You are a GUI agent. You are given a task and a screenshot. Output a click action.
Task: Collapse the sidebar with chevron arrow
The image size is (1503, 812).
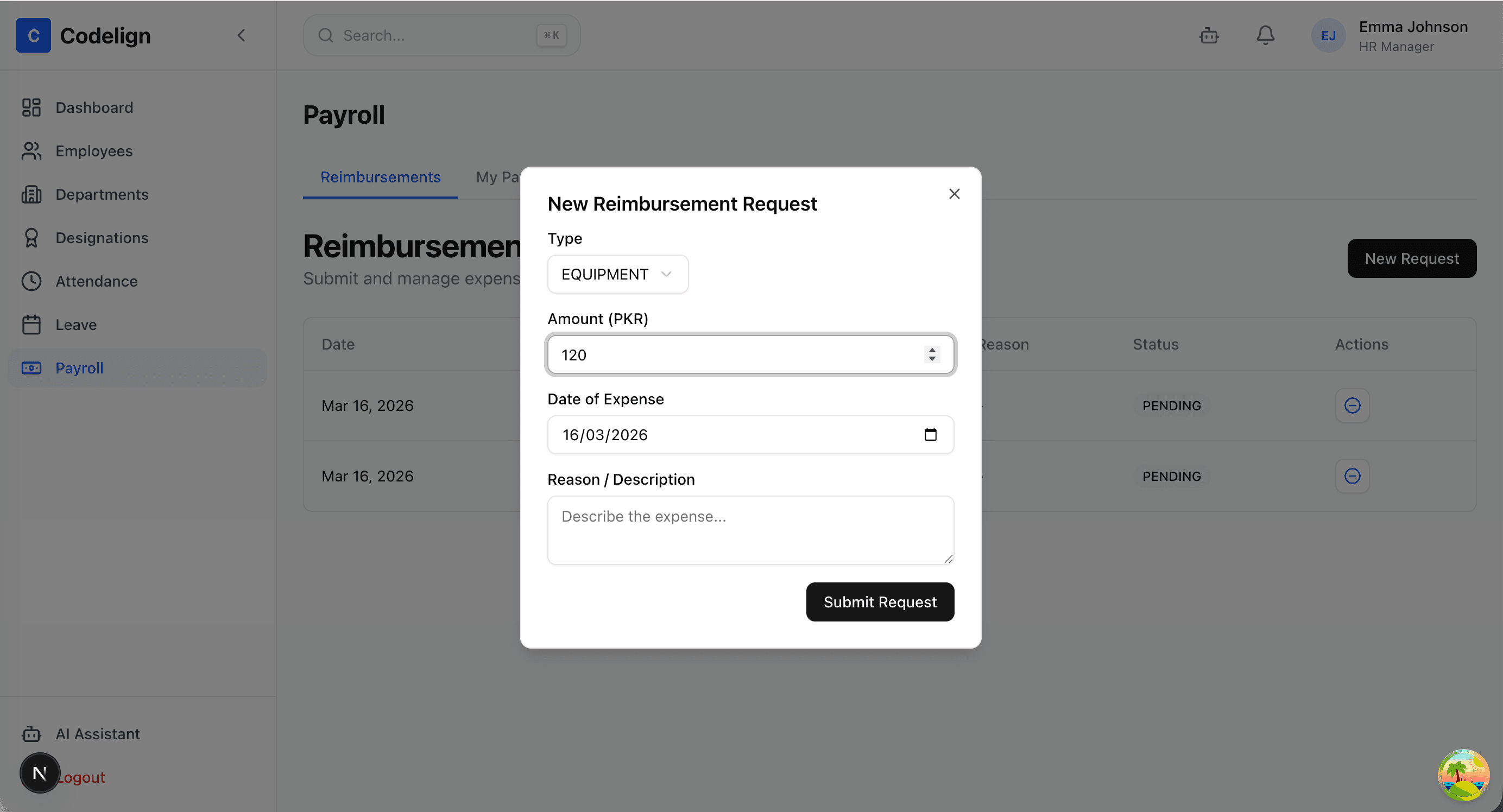pos(241,36)
